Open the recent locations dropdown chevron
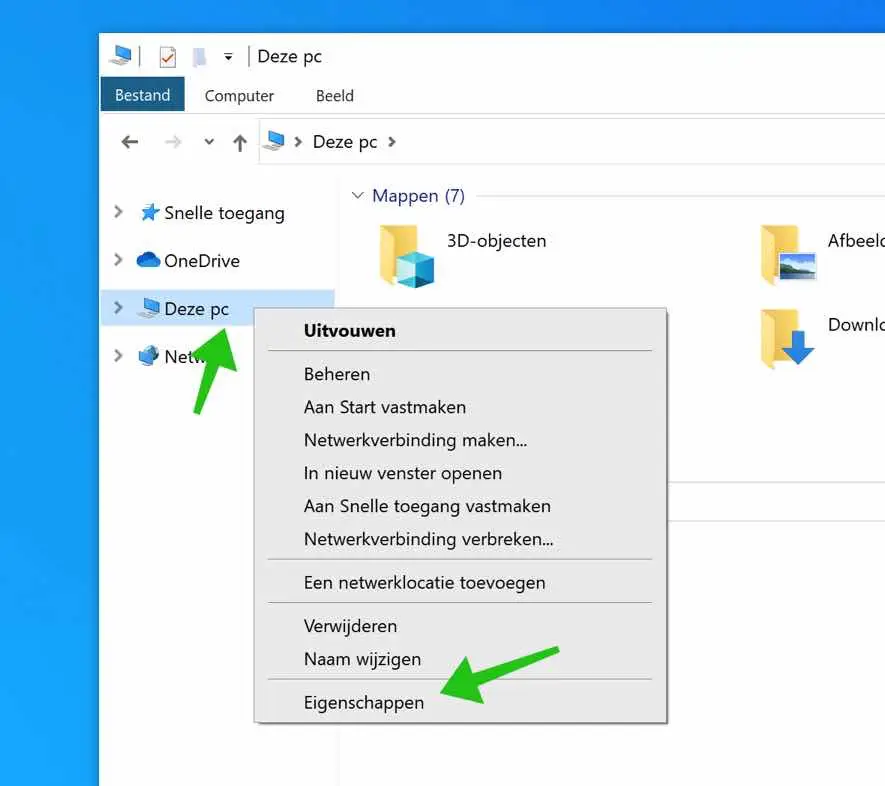The image size is (885, 786). point(209,142)
